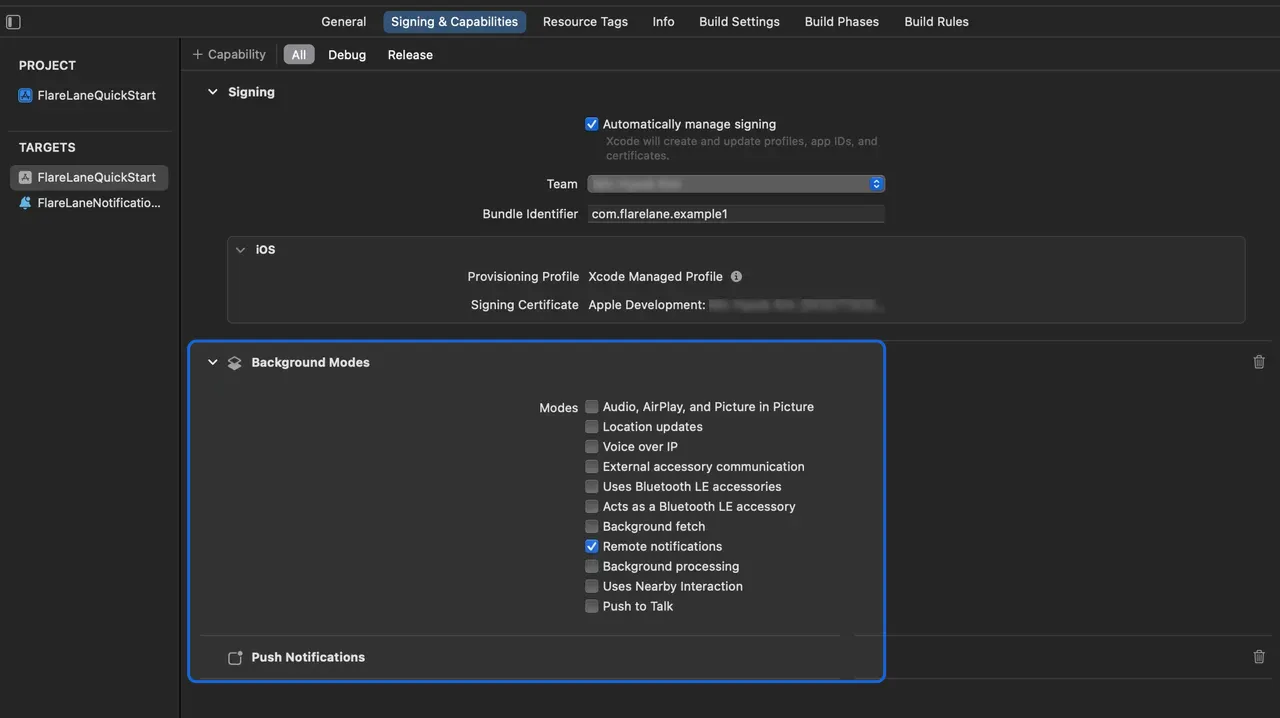Delete the Background Modes capability
Screen dimensions: 1280x718
[1259, 362]
